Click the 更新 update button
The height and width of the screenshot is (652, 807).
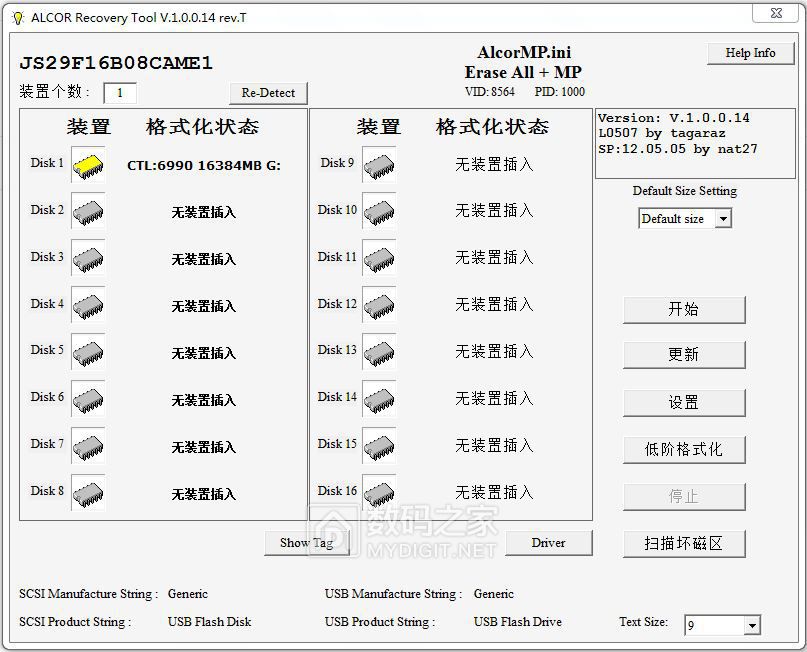pyautogui.click(x=684, y=356)
